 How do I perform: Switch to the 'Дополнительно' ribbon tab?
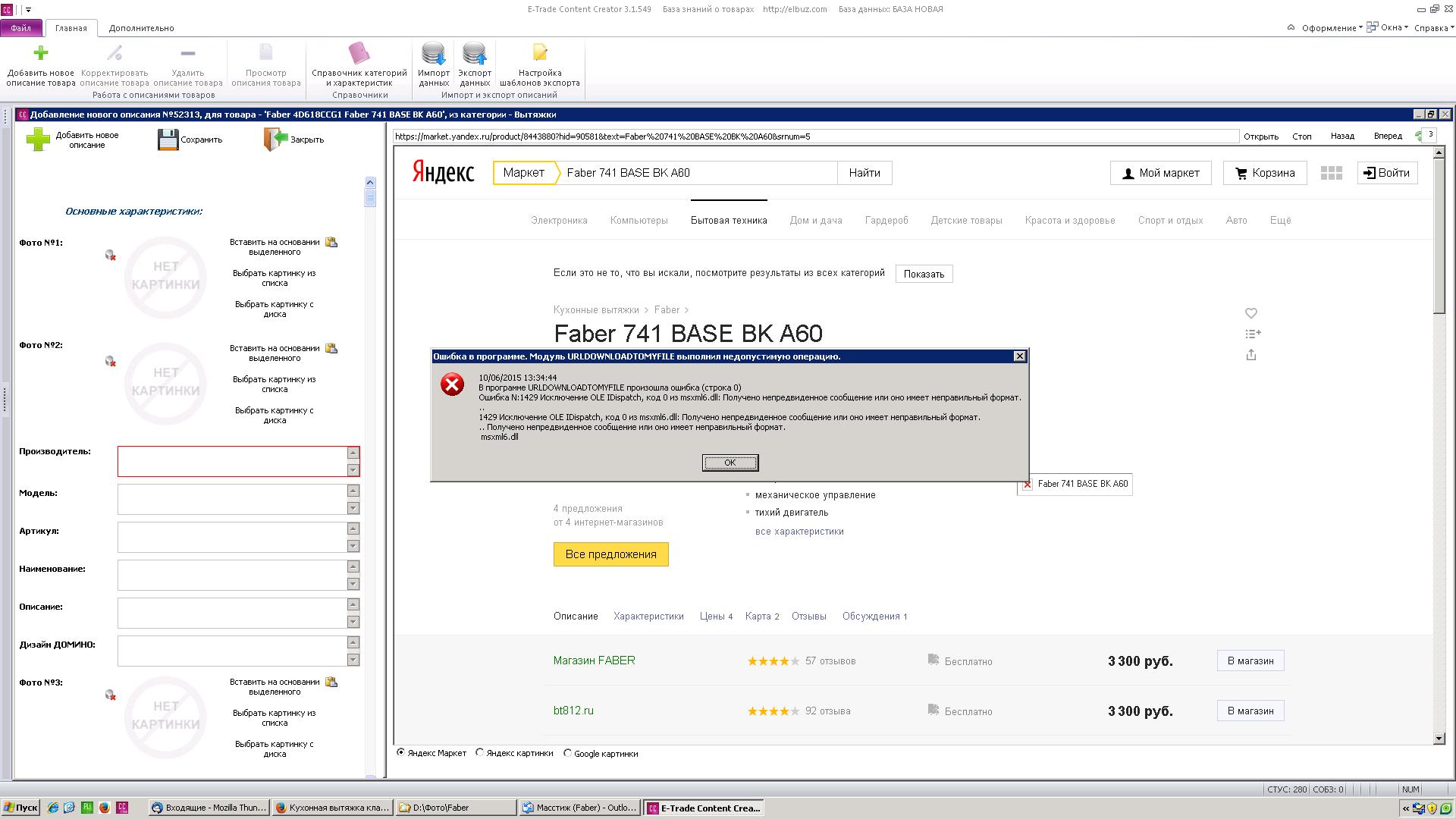(x=142, y=28)
